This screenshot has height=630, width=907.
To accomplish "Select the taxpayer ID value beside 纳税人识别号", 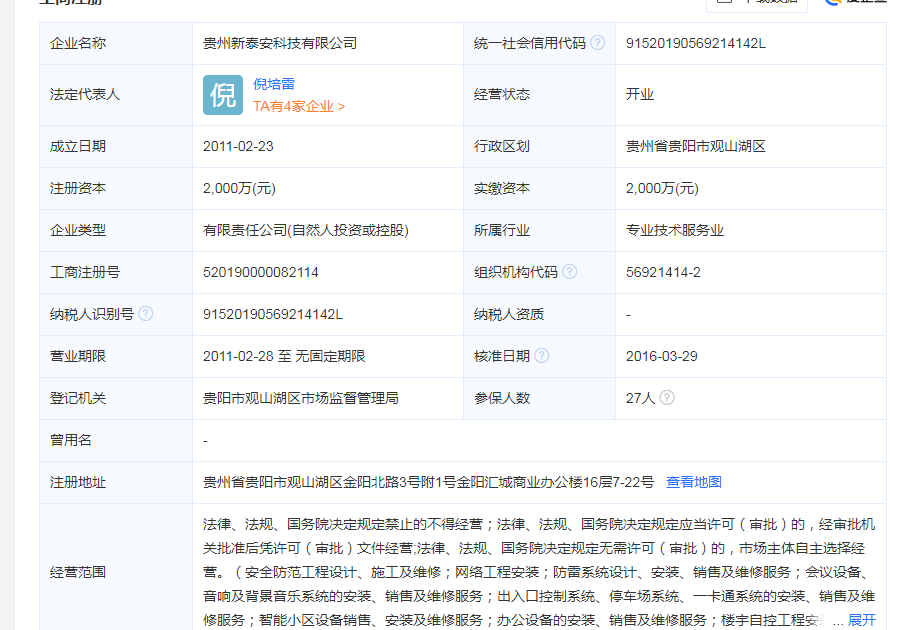I will tap(273, 314).
